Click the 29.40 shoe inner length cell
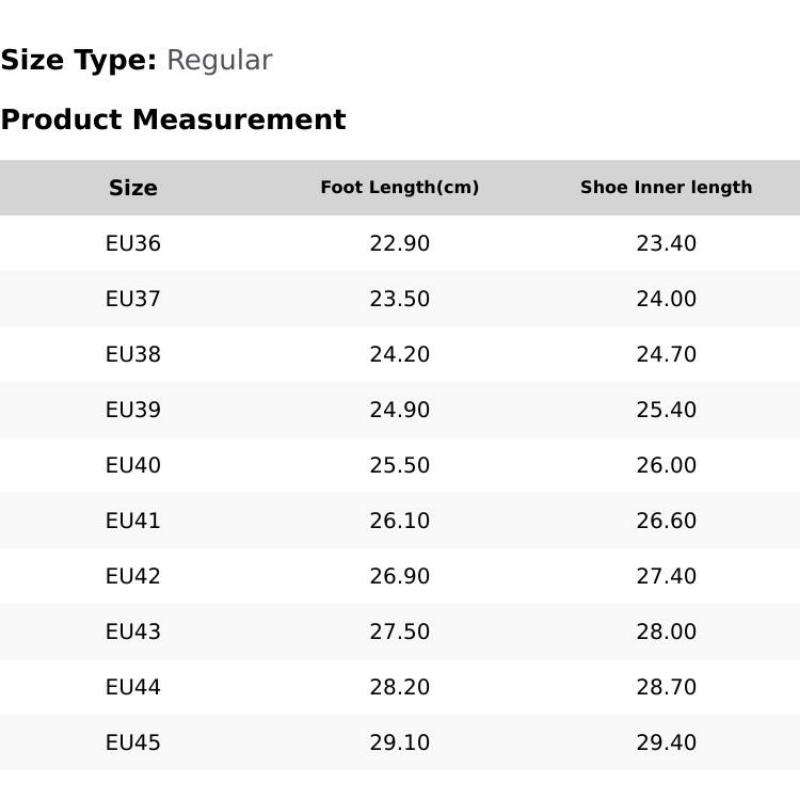This screenshot has width=800, height=800. [666, 743]
